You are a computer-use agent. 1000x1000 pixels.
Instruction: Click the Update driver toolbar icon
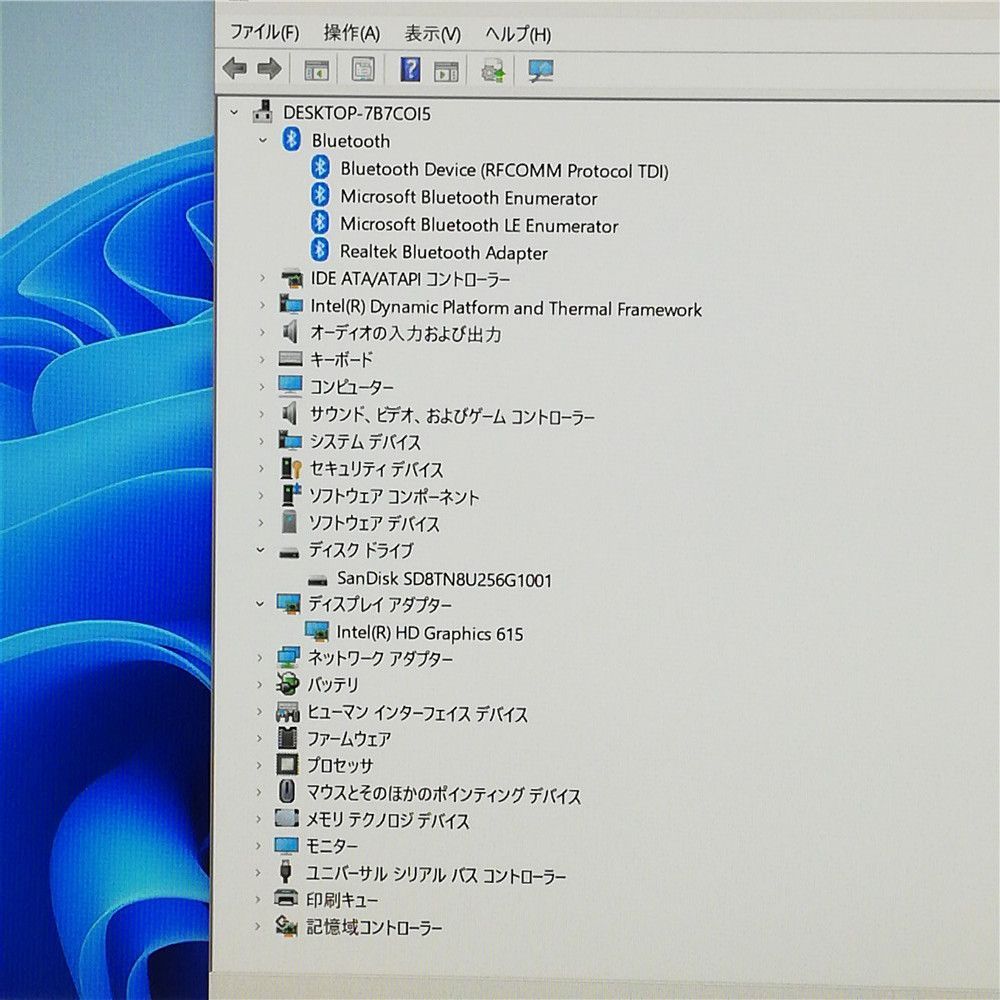(493, 71)
